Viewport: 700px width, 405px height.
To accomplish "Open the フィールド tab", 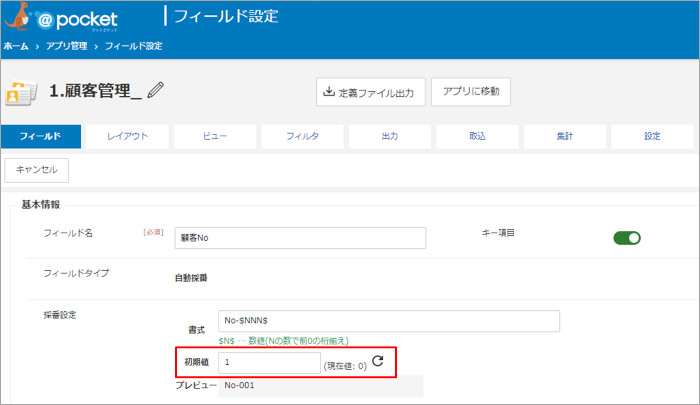I will 41,136.
